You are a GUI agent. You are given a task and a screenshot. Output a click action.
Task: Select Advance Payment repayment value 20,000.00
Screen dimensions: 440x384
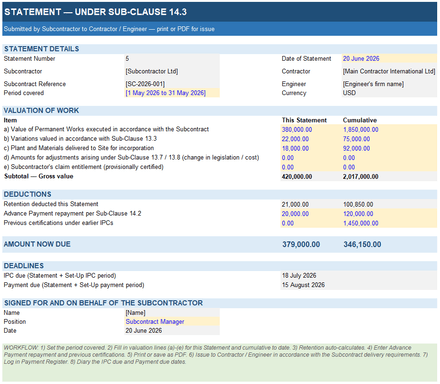[311, 213]
